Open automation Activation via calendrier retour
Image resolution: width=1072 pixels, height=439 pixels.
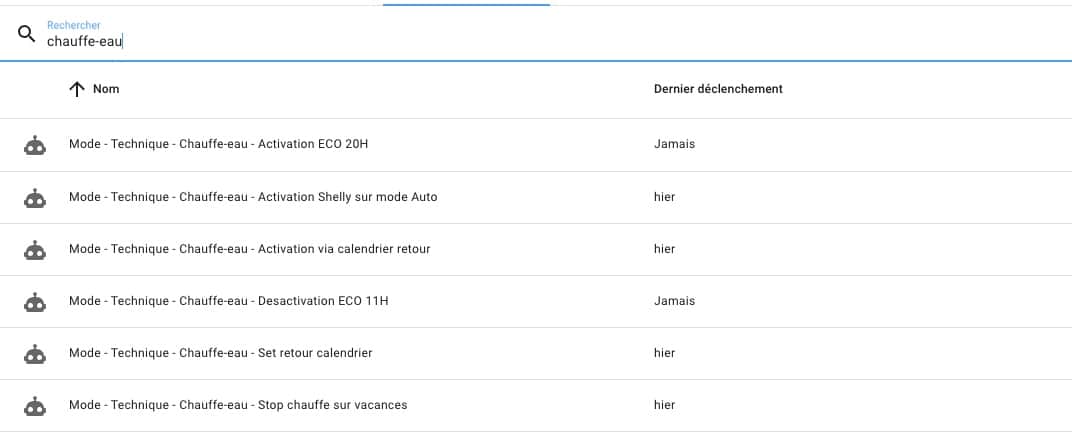click(250, 249)
